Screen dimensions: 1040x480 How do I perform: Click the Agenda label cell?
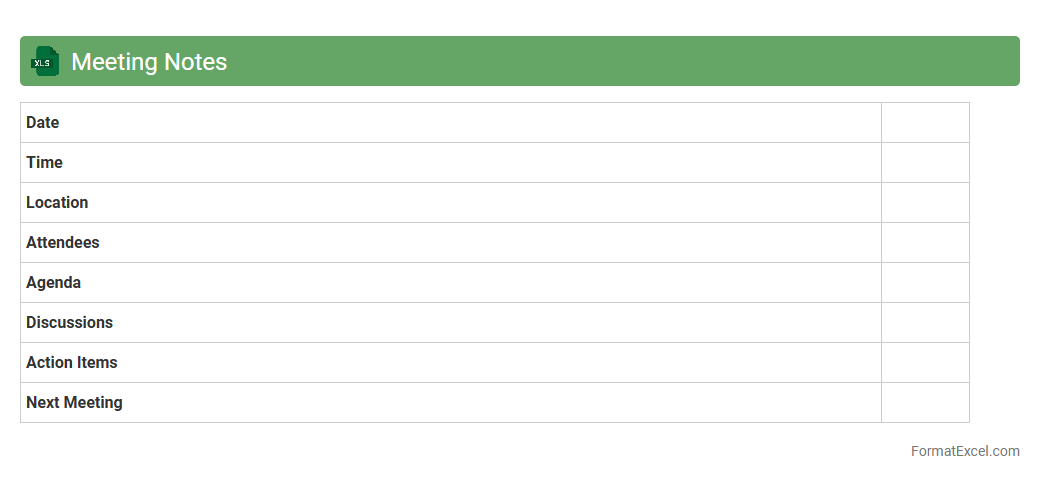(450, 283)
